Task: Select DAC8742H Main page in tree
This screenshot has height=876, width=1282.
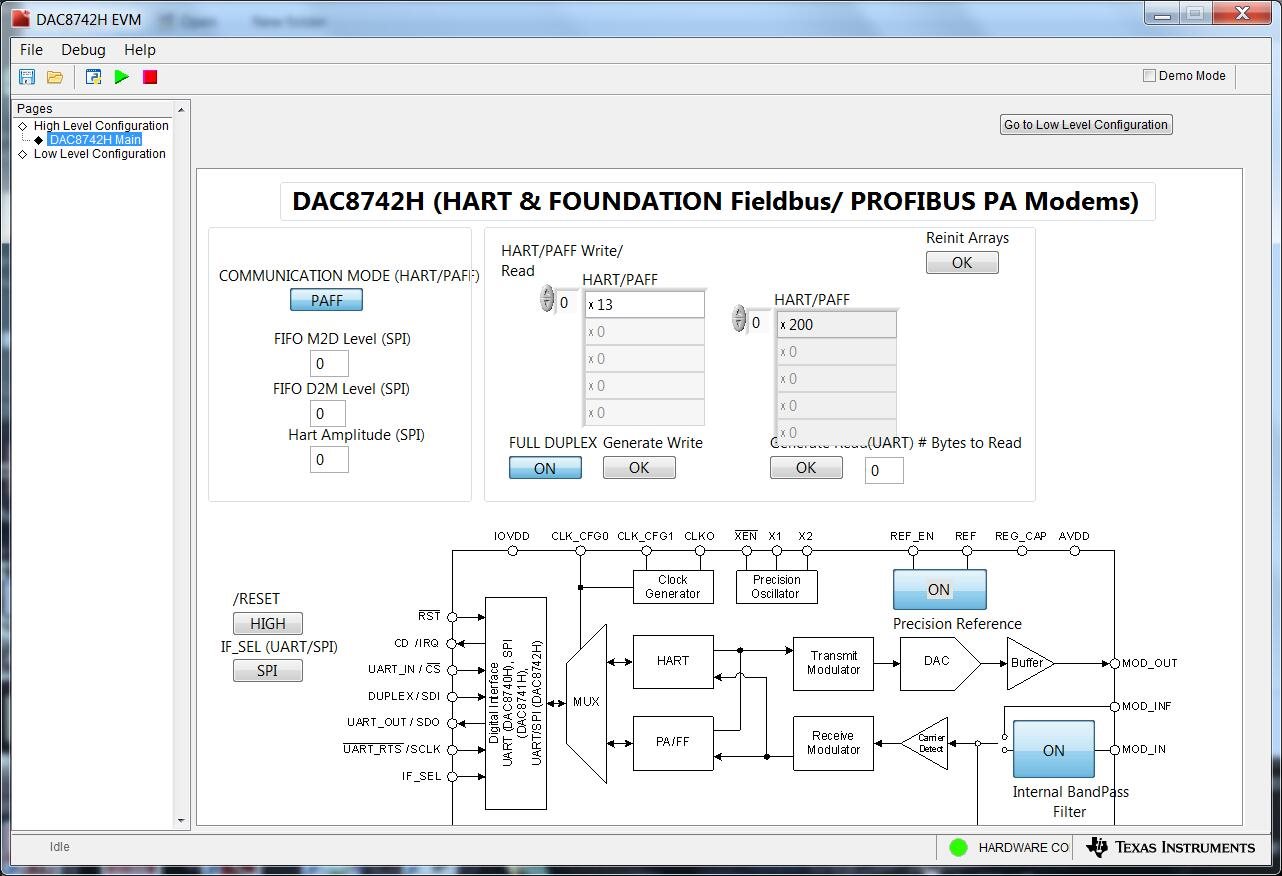Action: tap(96, 140)
